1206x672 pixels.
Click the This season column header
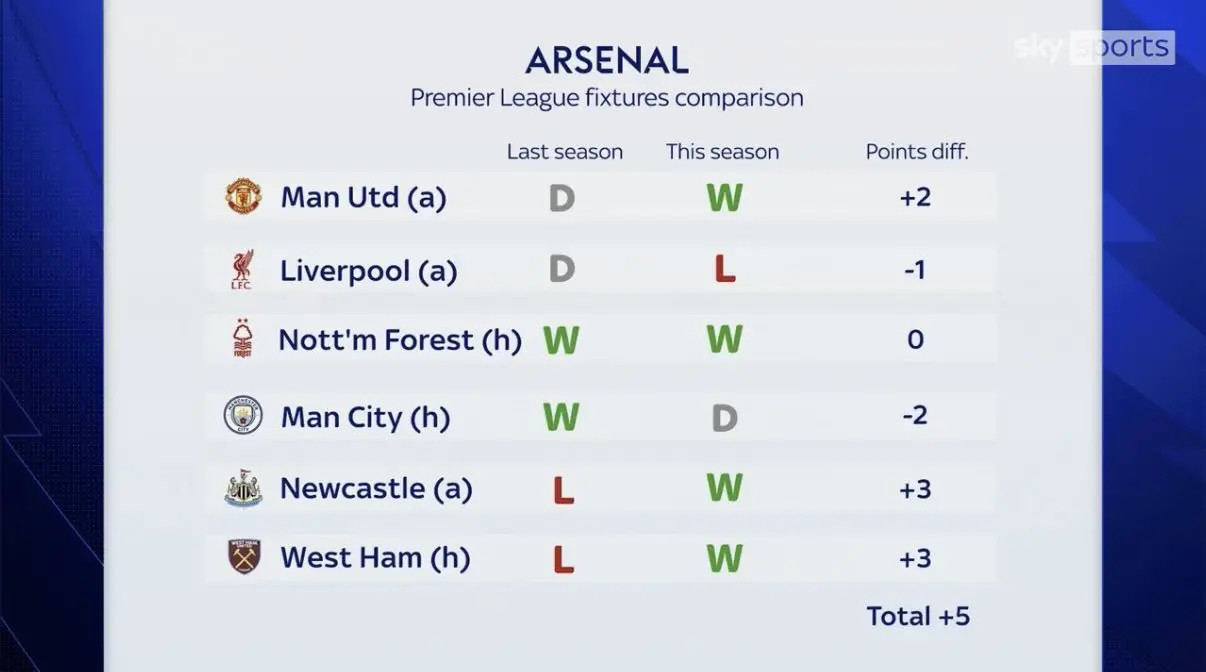pyautogui.click(x=722, y=152)
